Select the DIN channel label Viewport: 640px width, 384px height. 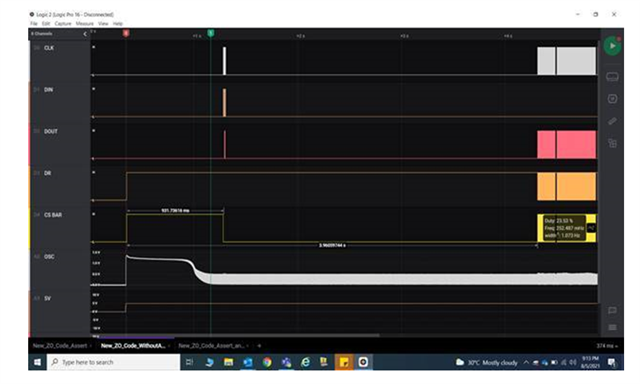coord(48,89)
